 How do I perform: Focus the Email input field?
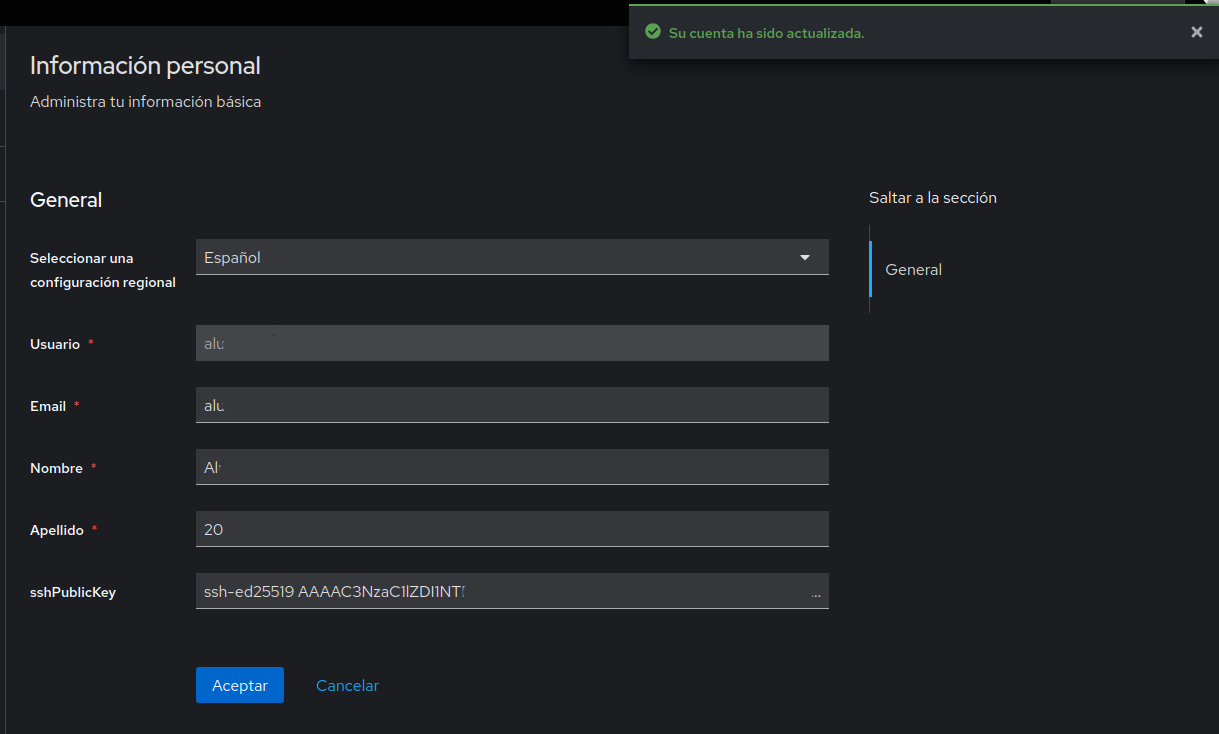click(512, 405)
